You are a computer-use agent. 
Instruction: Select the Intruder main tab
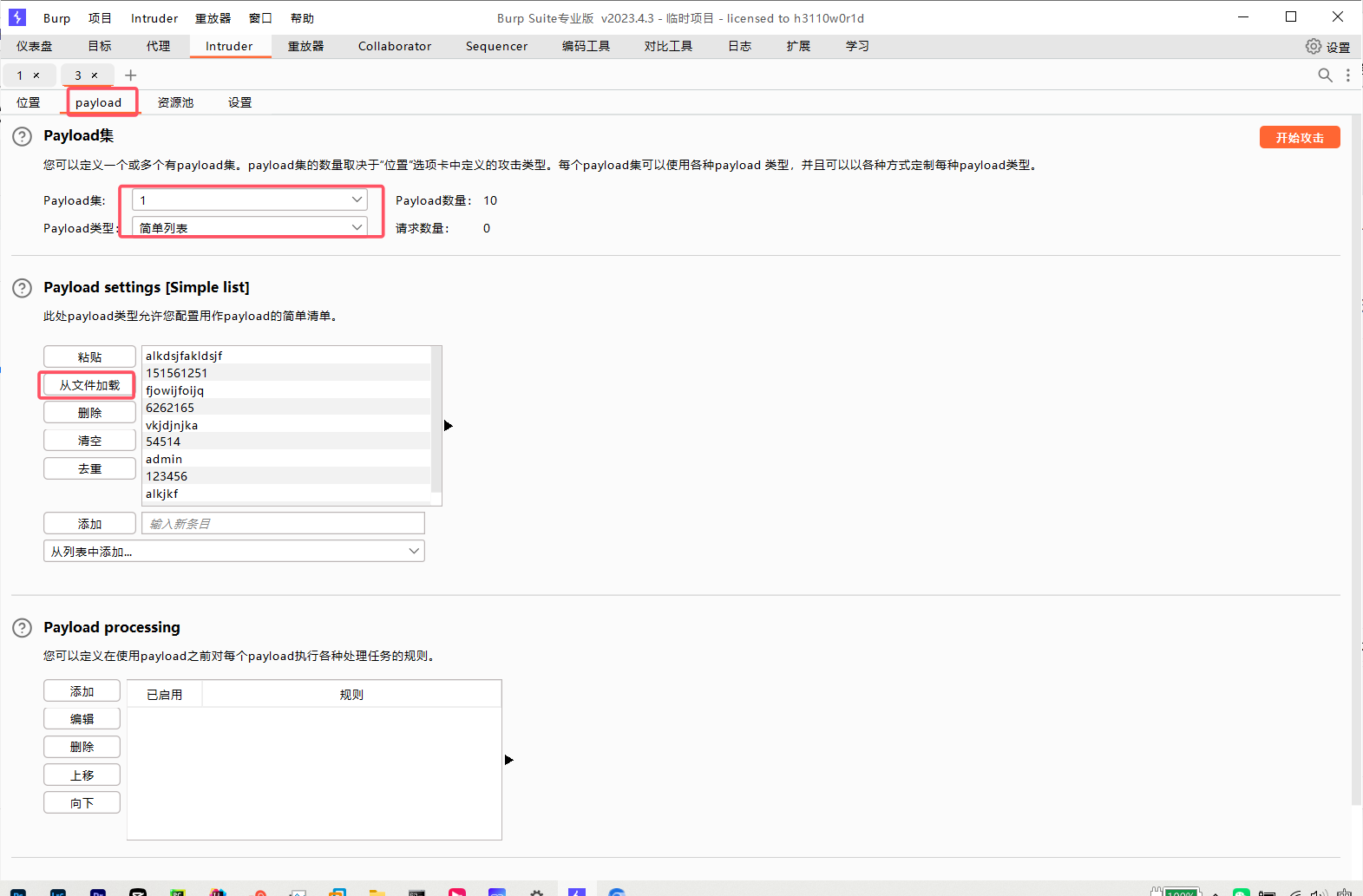point(230,47)
